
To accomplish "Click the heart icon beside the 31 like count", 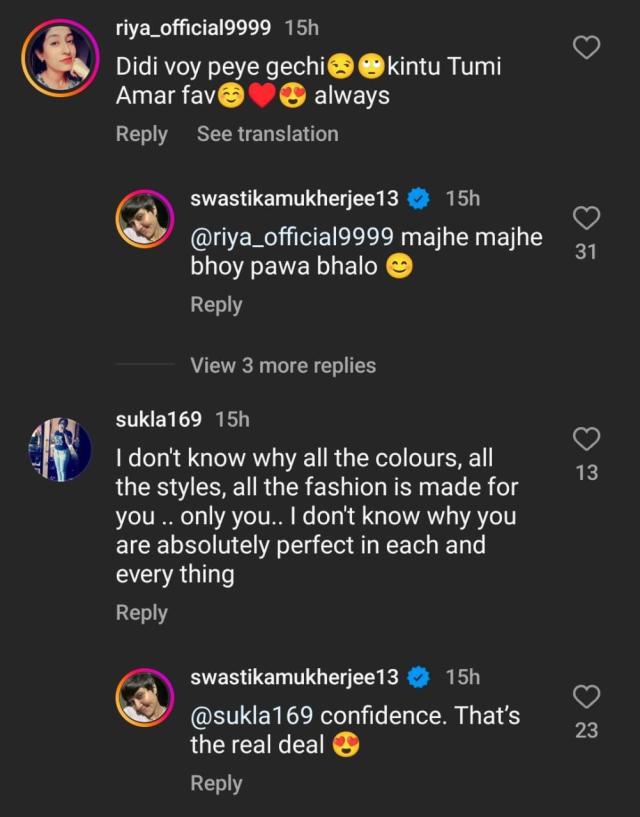I will coord(585,217).
